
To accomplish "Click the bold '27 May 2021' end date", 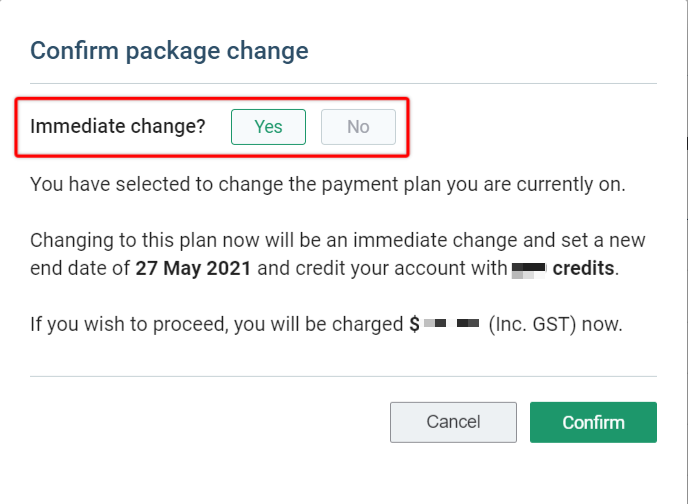I will 191,270.
